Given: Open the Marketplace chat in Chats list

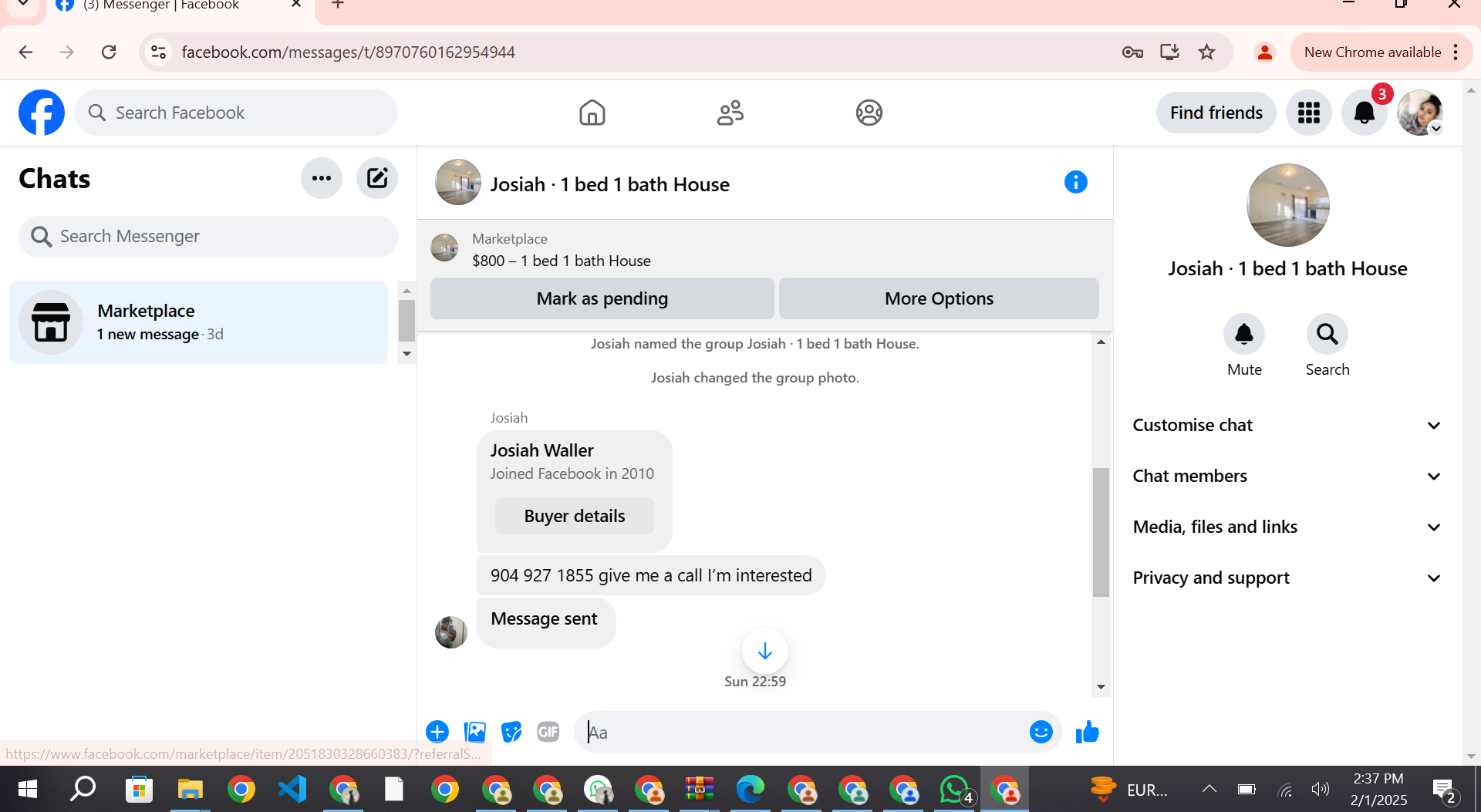Looking at the screenshot, I should click(x=198, y=322).
